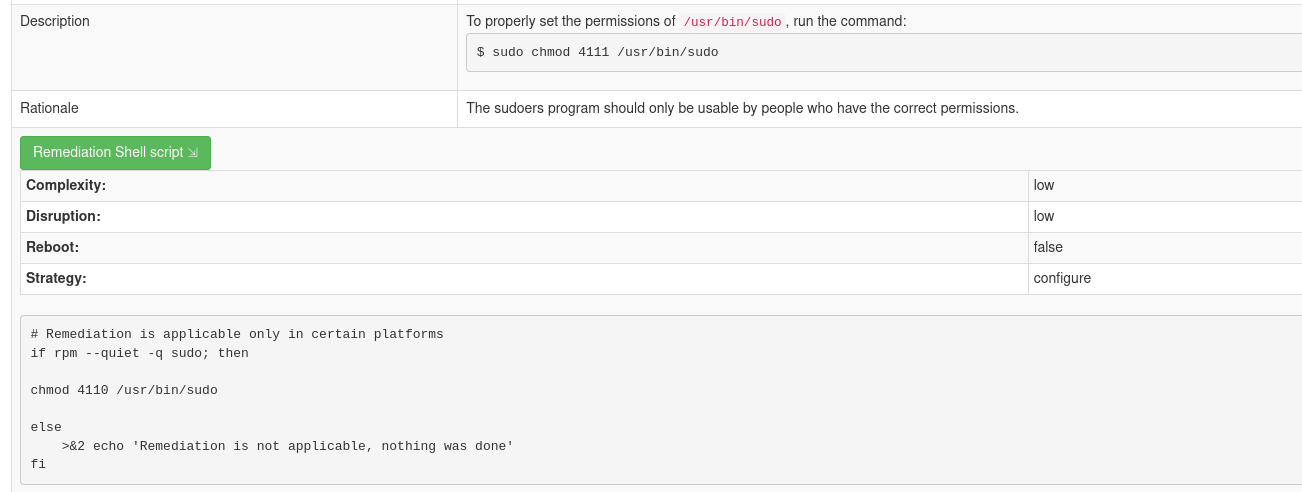
Task: Click the Reboot label cell
Action: pyautogui.click(x=52, y=247)
